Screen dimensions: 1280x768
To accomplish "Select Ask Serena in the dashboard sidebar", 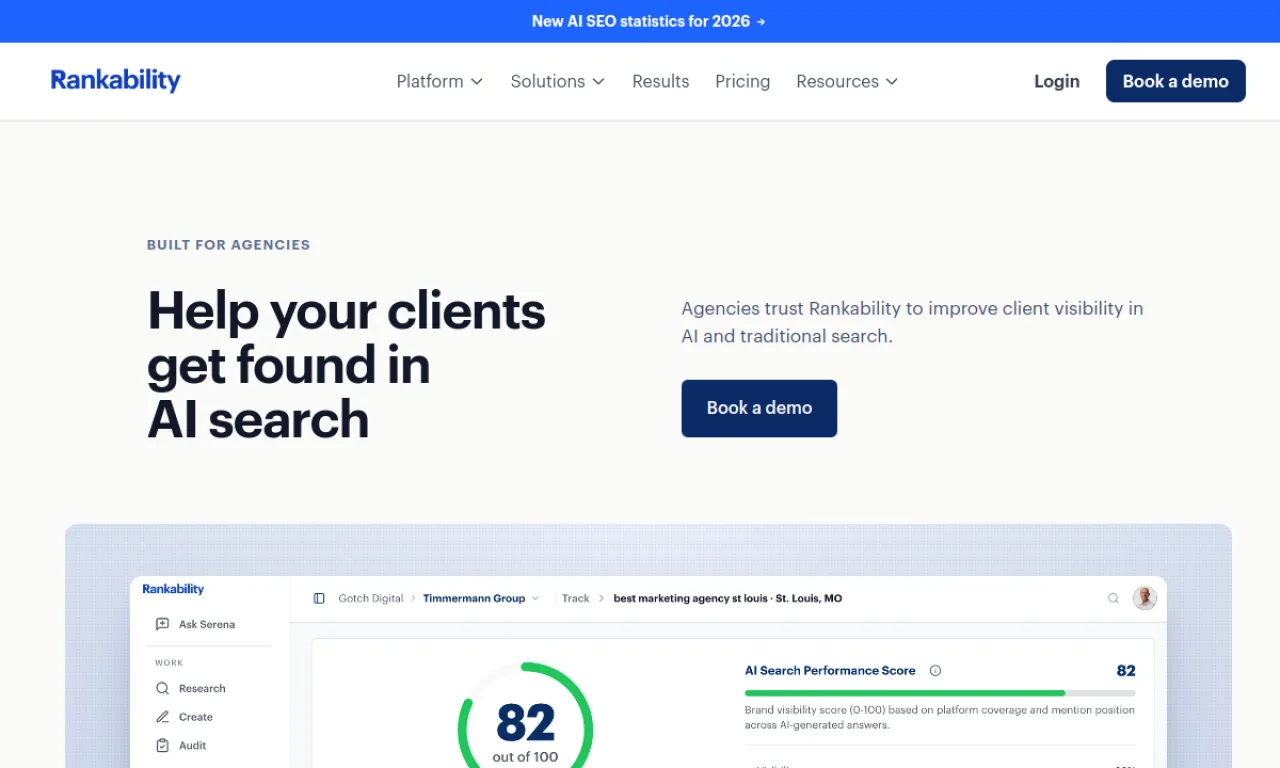I will click(196, 624).
